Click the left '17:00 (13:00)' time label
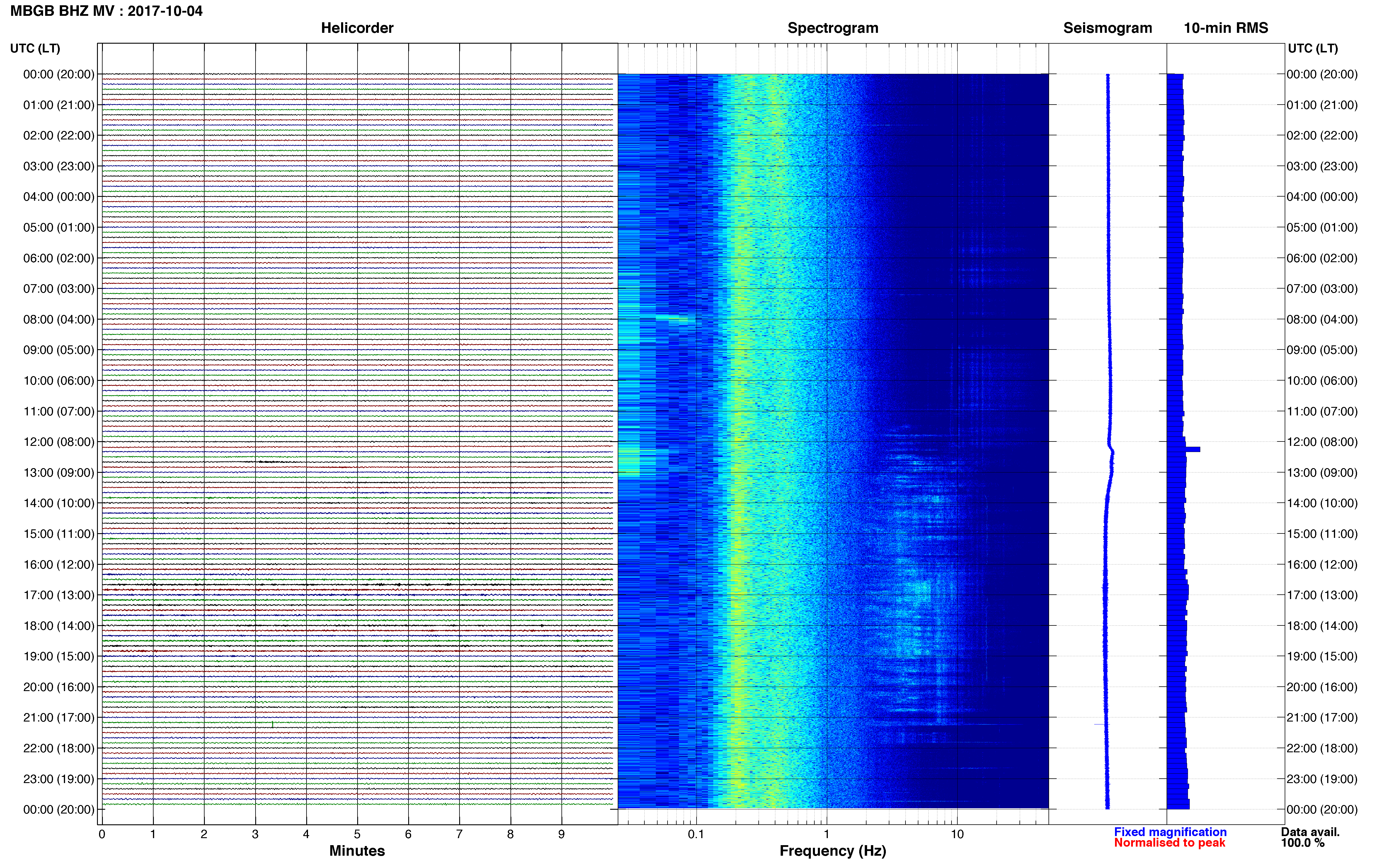1389x868 pixels. [x=59, y=595]
